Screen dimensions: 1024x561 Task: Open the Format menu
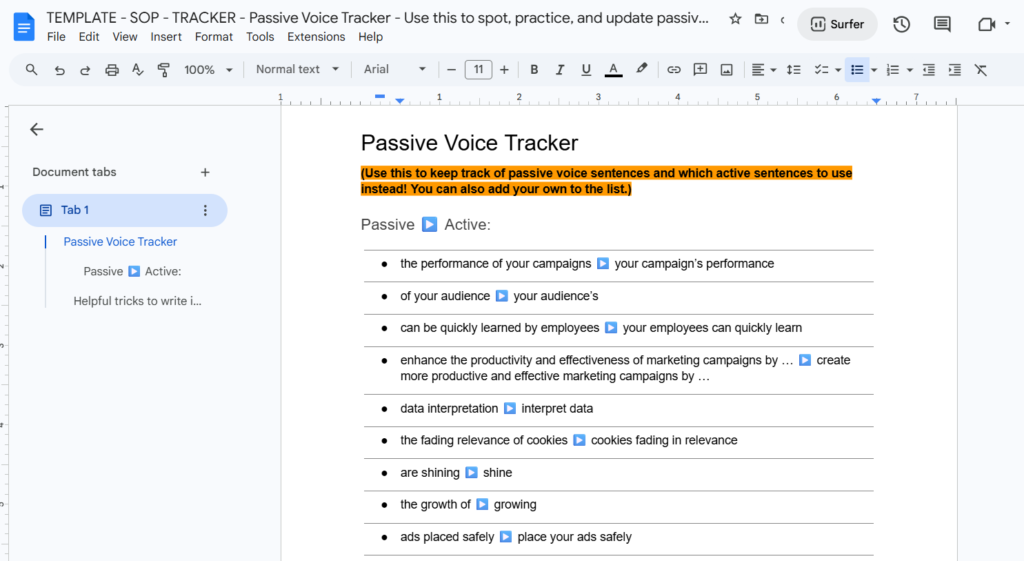[x=214, y=37]
